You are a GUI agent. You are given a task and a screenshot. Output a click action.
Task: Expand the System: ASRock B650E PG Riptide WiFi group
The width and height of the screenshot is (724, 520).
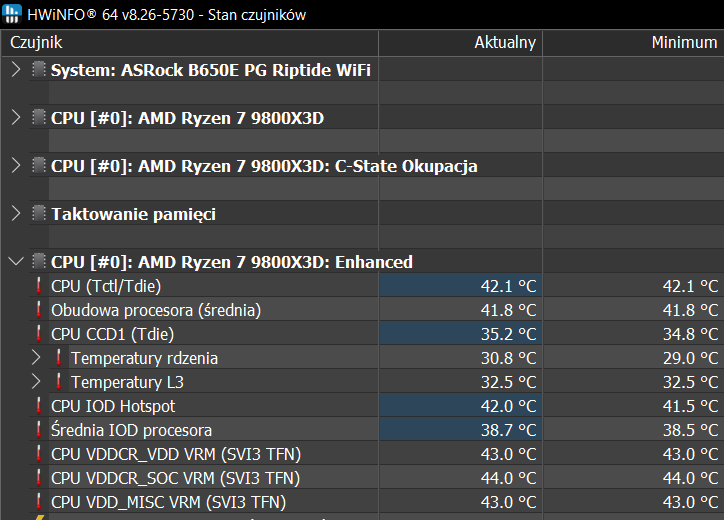[x=16, y=70]
